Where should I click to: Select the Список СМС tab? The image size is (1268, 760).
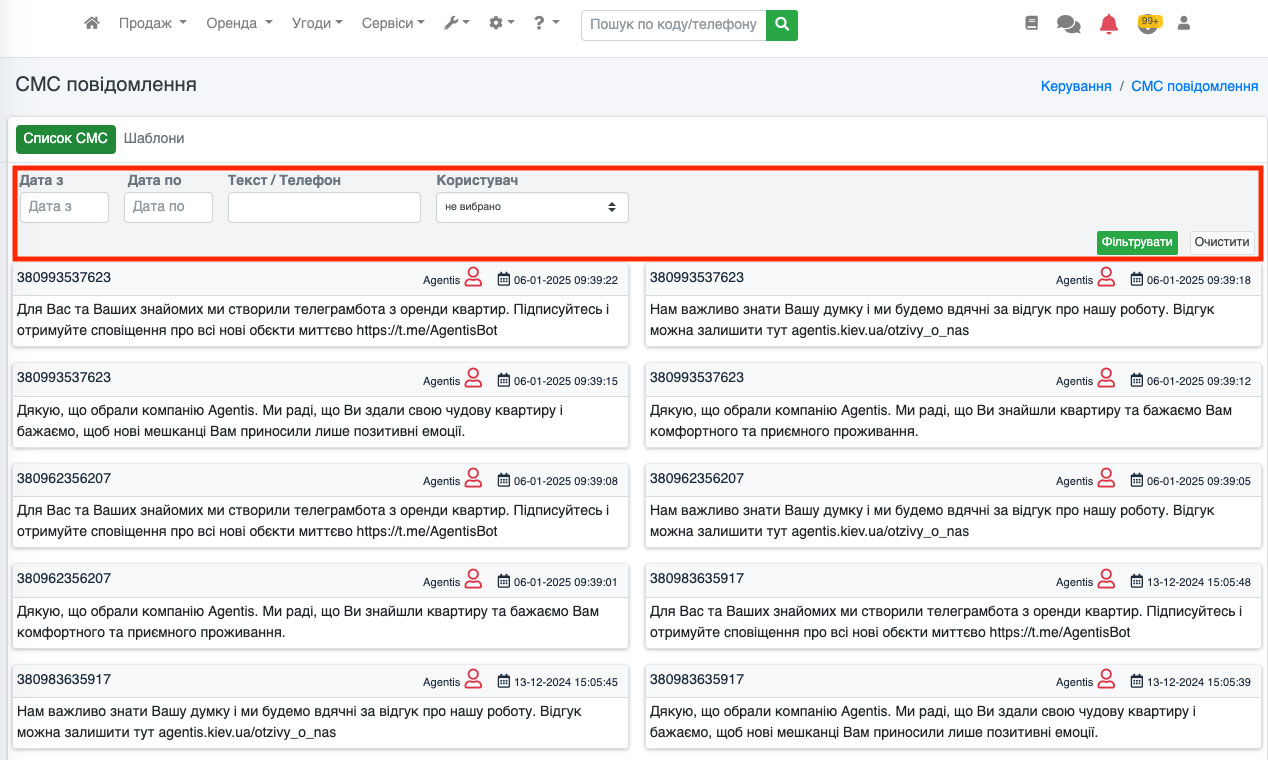point(65,139)
